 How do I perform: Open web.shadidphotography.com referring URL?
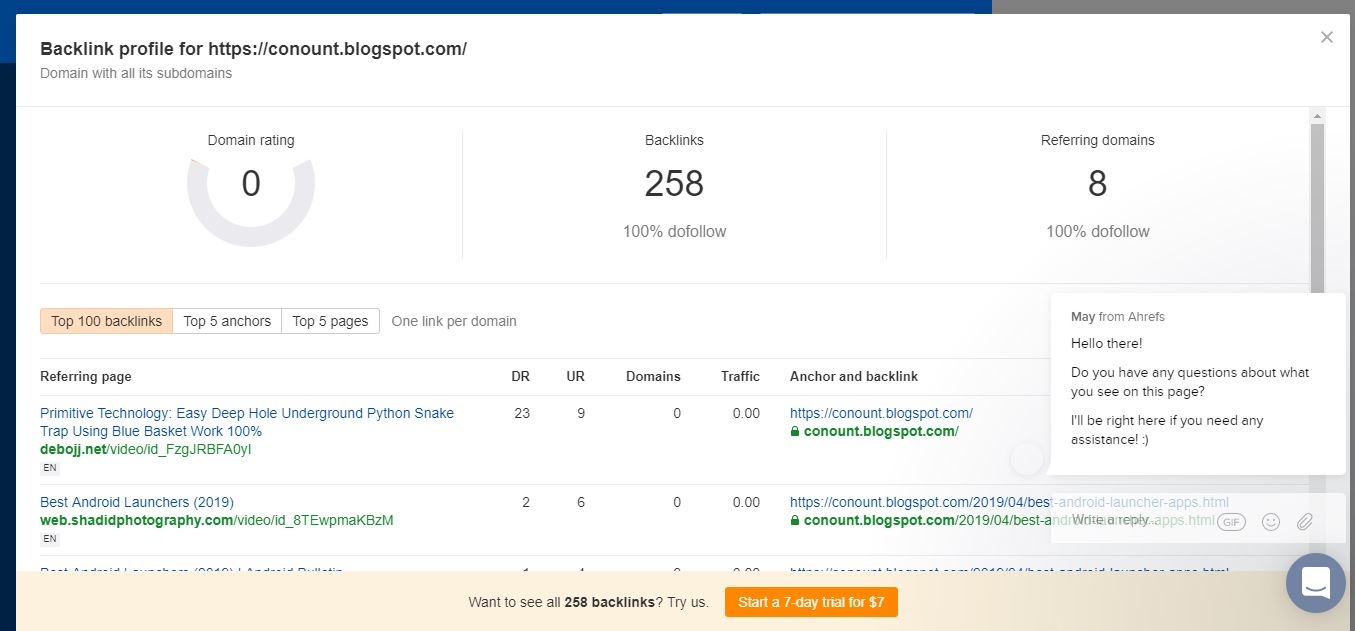217,520
